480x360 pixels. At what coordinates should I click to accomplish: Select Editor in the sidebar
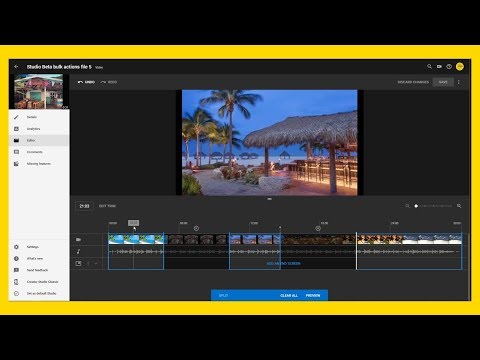pos(39,140)
